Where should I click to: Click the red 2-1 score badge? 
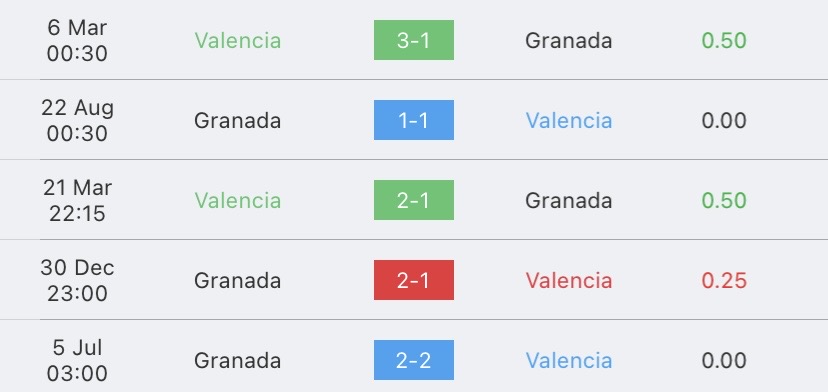click(x=413, y=280)
